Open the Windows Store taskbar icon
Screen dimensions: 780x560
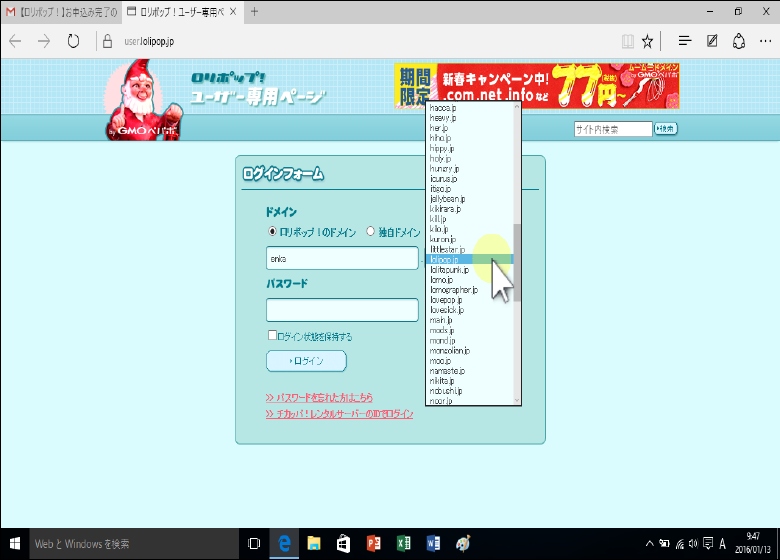point(343,544)
